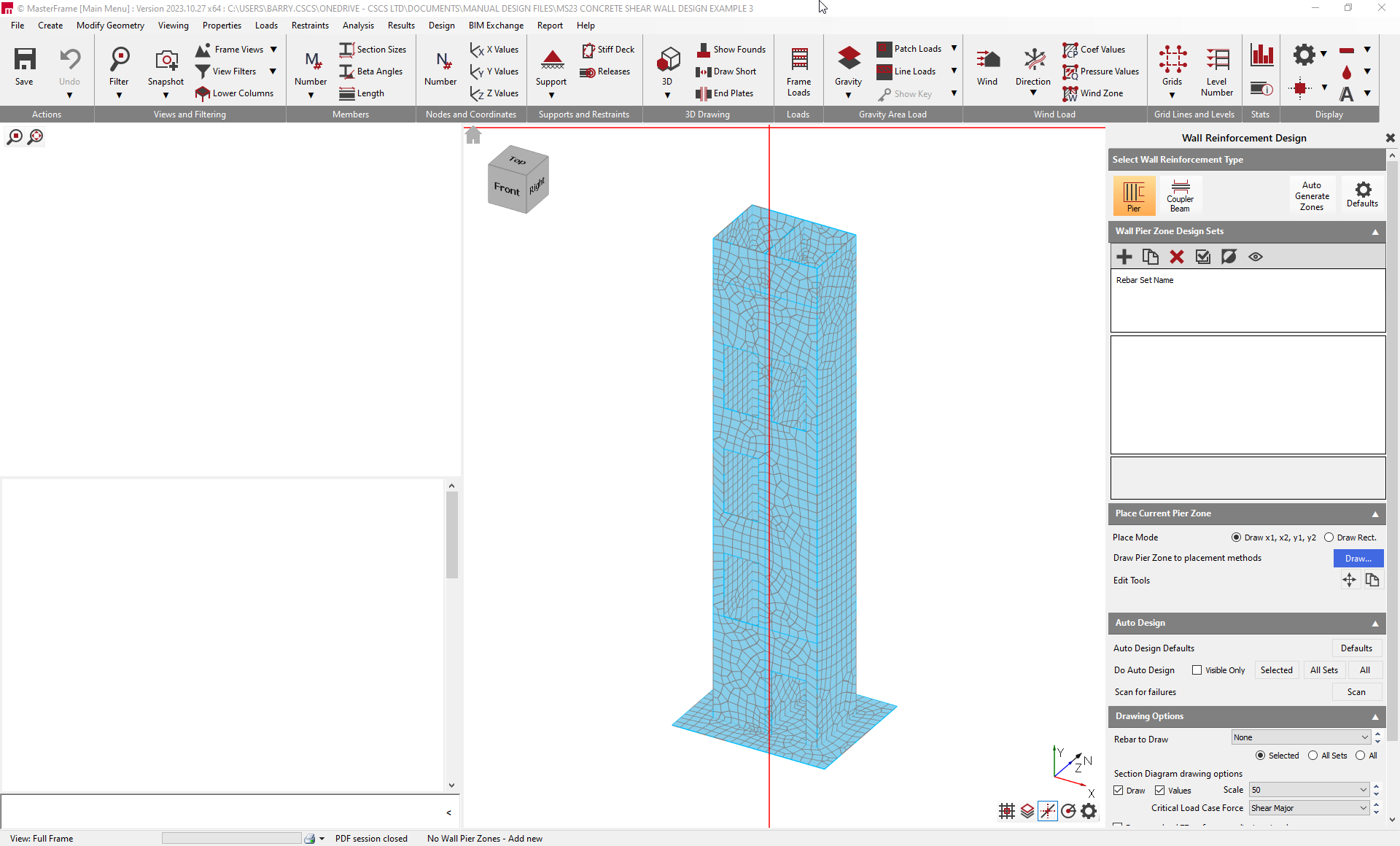This screenshot has width=1400, height=846.
Task: Choose All Sets radio for rebar drawing
Action: [x=1312, y=756]
